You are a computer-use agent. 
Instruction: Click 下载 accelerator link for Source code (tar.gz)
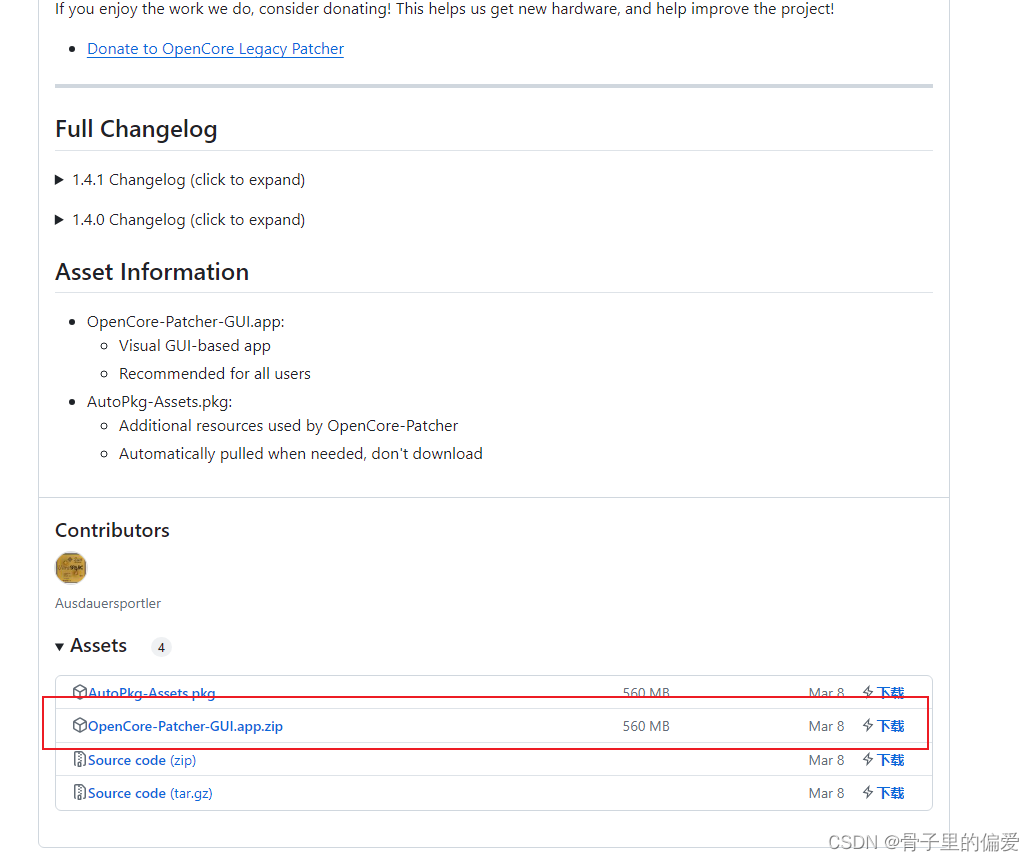point(890,793)
